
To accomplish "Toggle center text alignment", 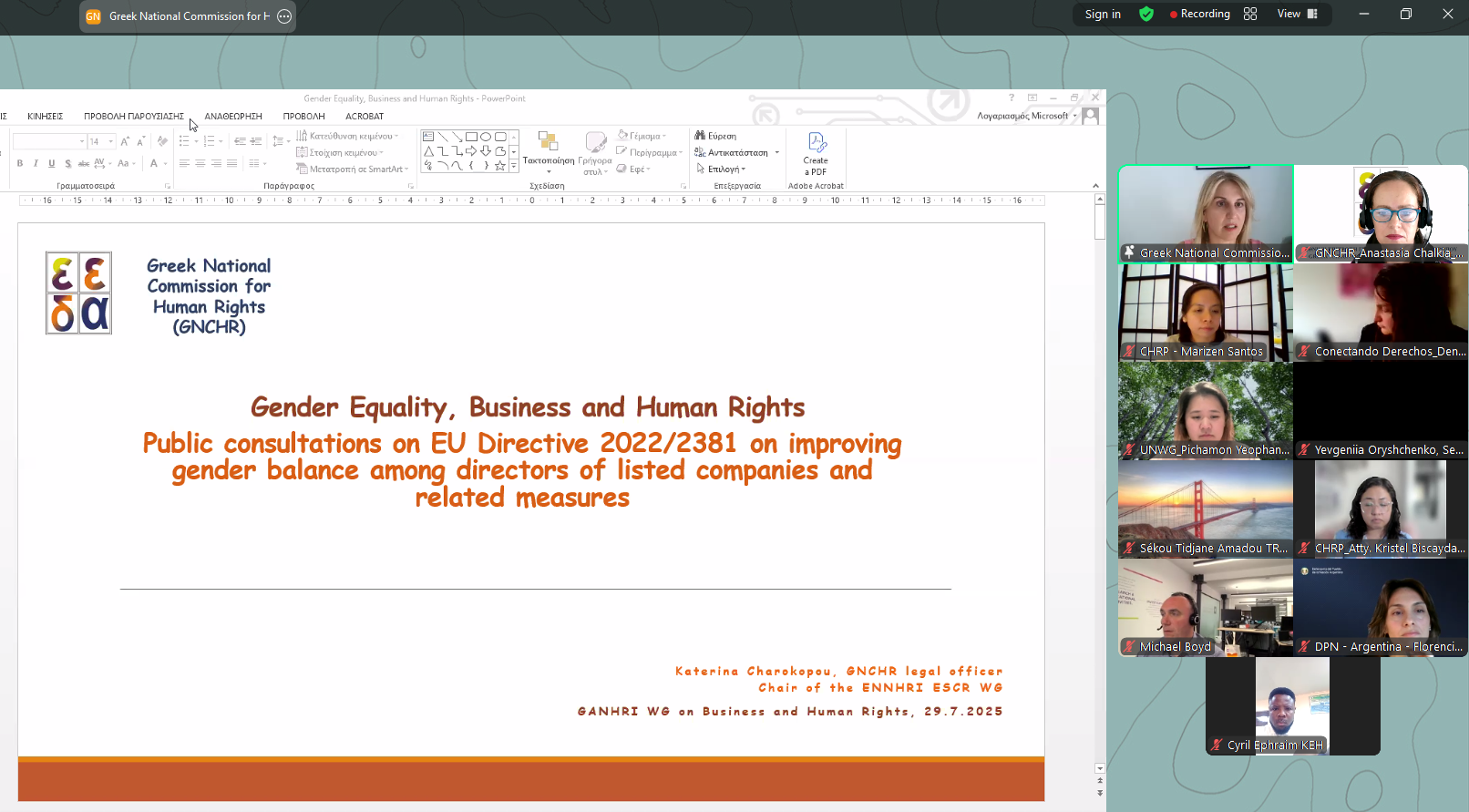I will pyautogui.click(x=200, y=163).
